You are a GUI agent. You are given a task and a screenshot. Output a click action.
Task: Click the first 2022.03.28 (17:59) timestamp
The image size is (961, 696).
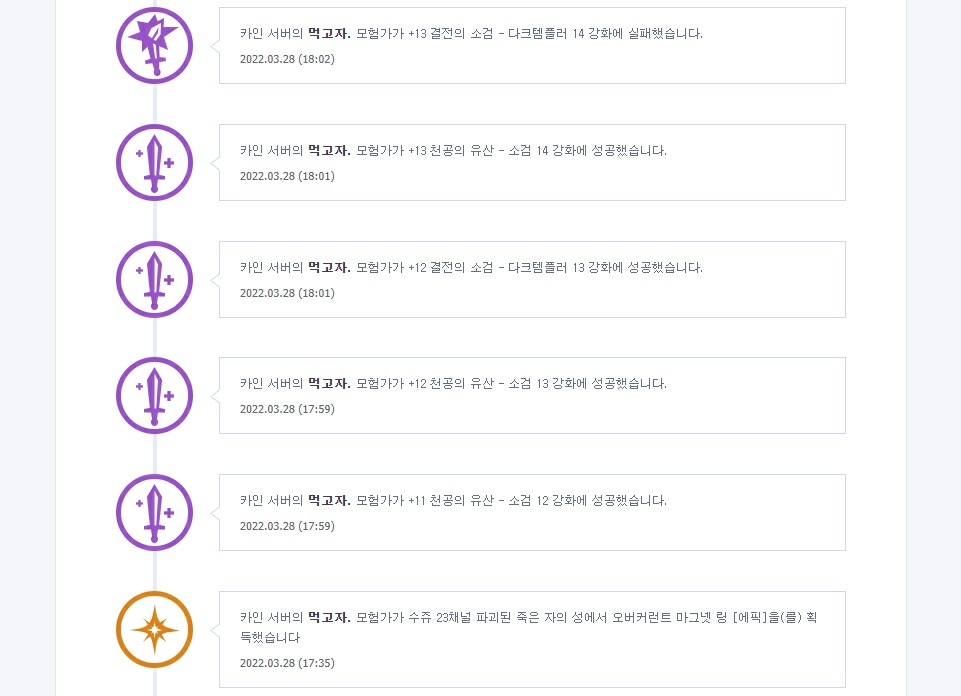287,409
